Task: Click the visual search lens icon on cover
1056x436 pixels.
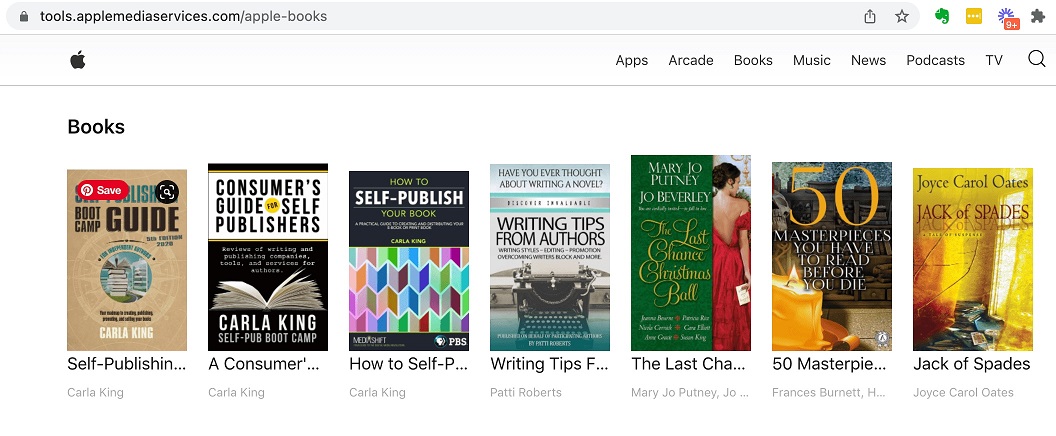Action: [167, 192]
